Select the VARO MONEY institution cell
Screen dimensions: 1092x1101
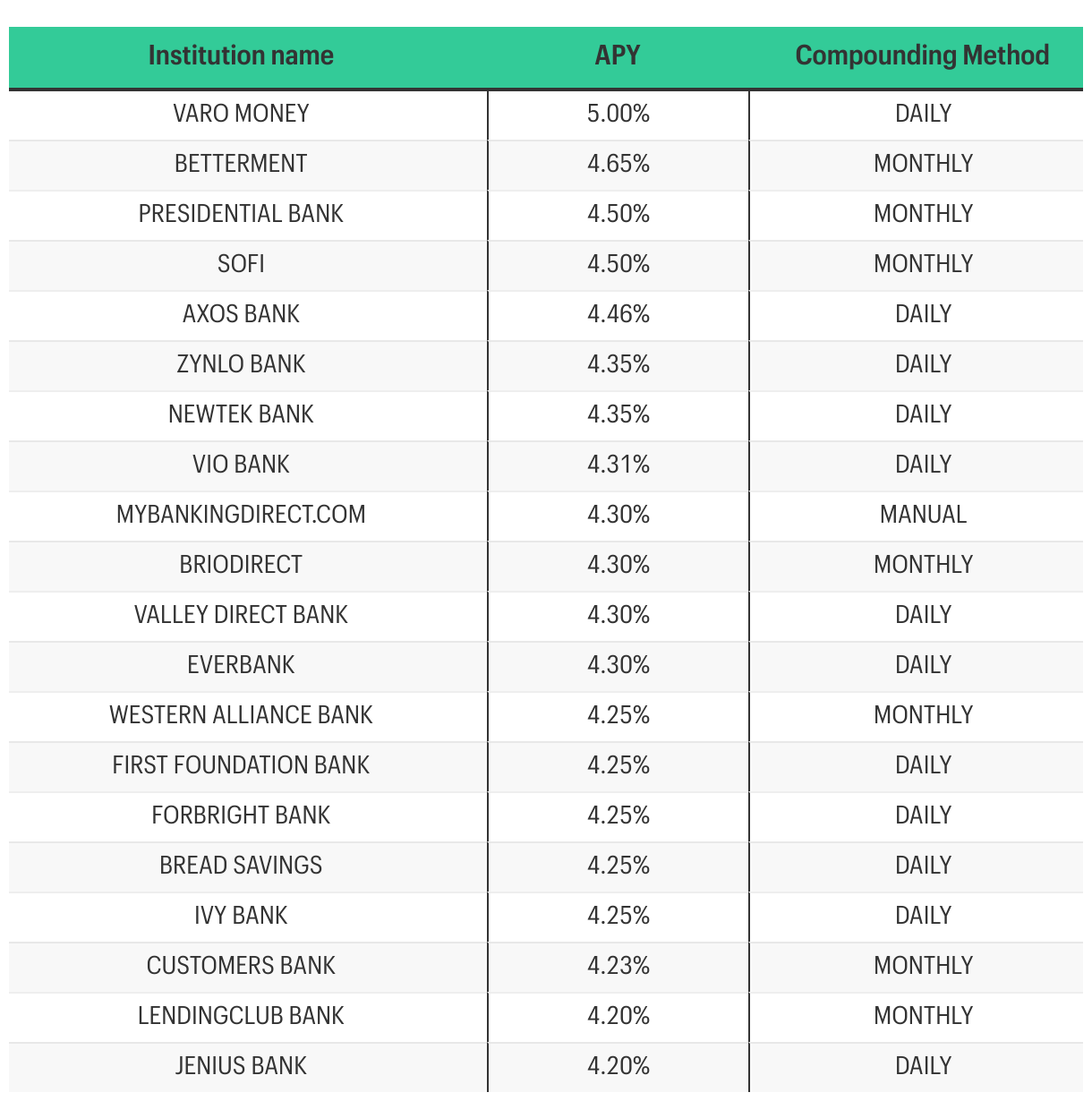(x=241, y=114)
